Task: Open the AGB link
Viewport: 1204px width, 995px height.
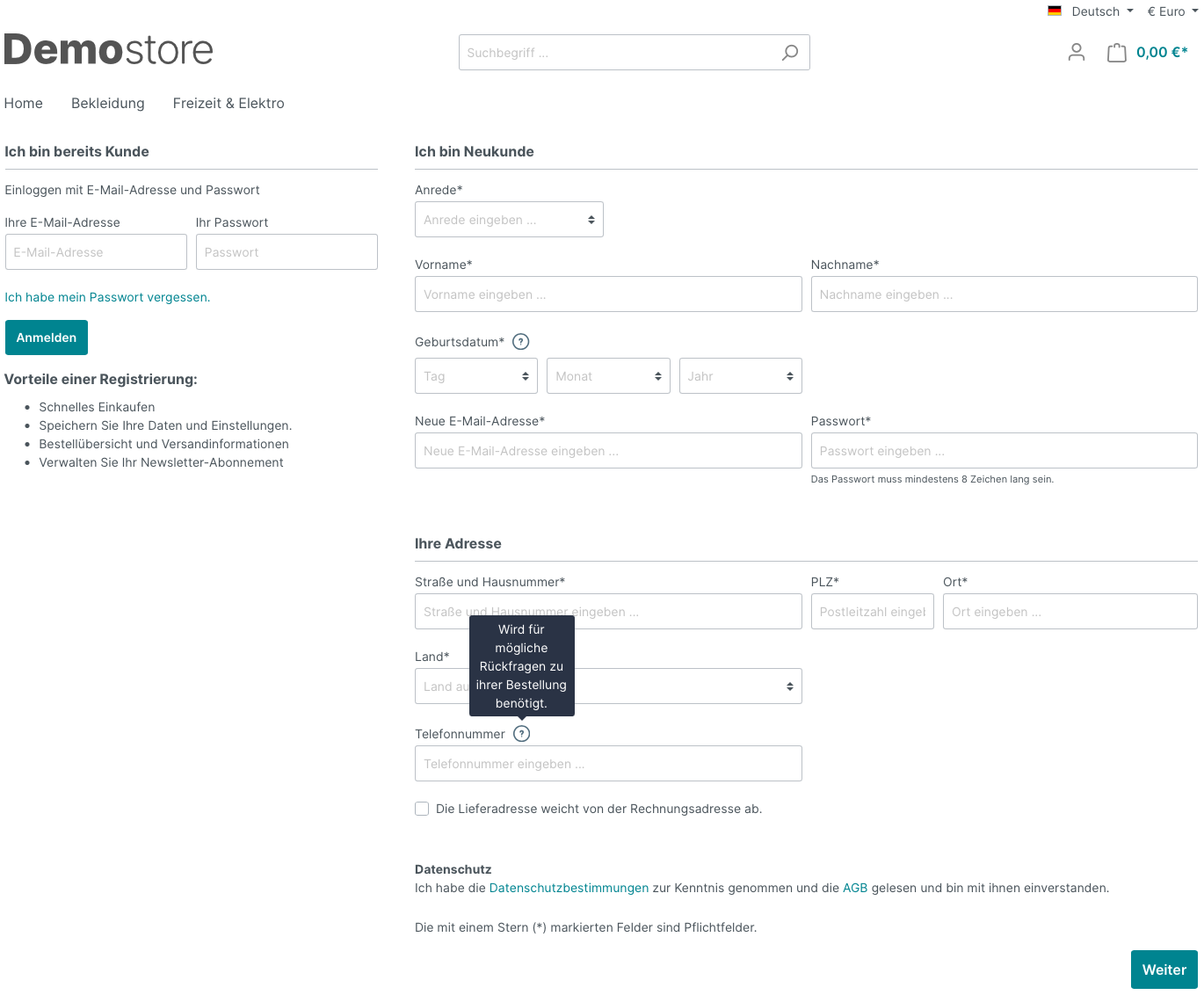Action: coord(855,888)
